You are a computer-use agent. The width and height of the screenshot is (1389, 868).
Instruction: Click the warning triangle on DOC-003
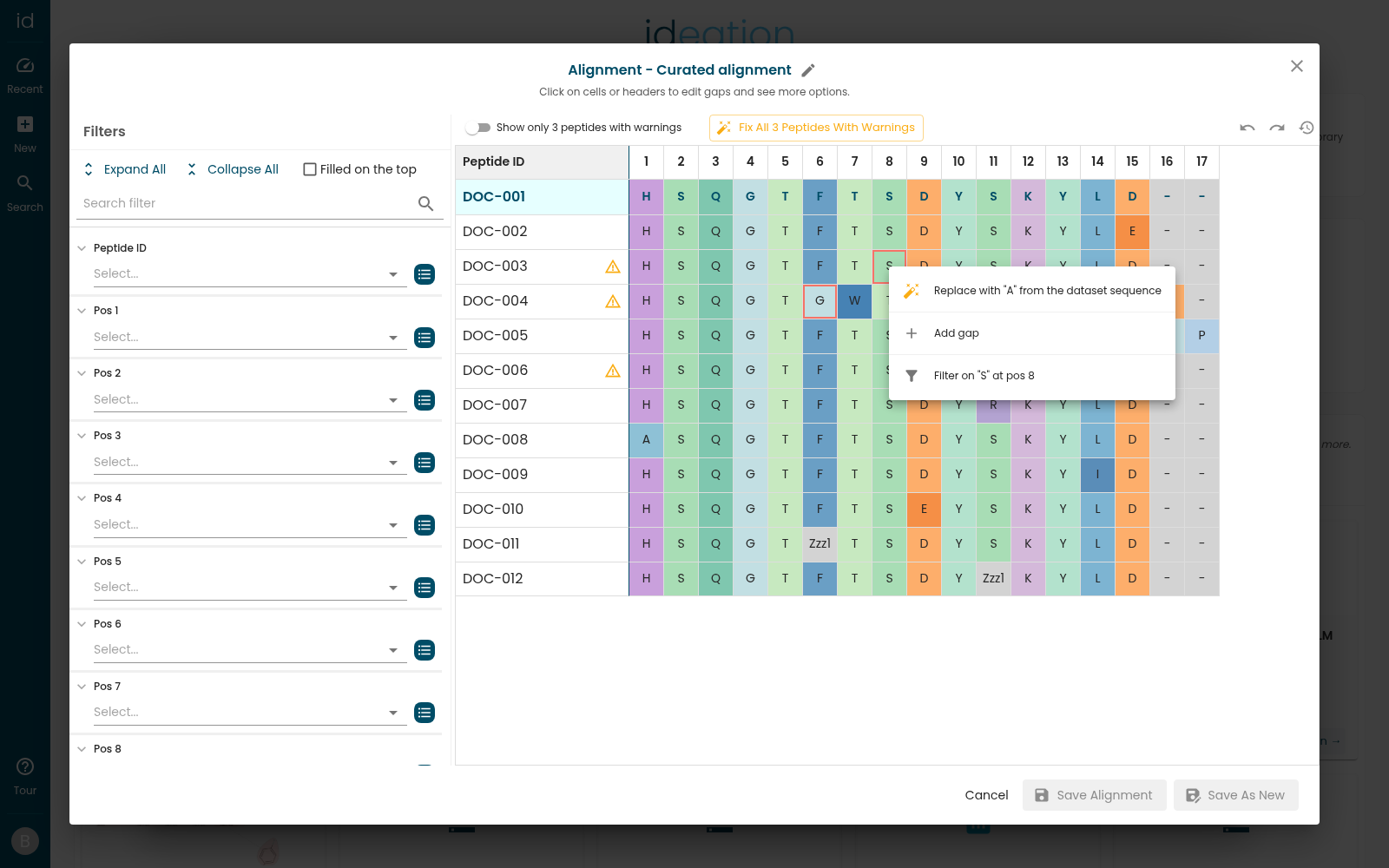pos(613,266)
